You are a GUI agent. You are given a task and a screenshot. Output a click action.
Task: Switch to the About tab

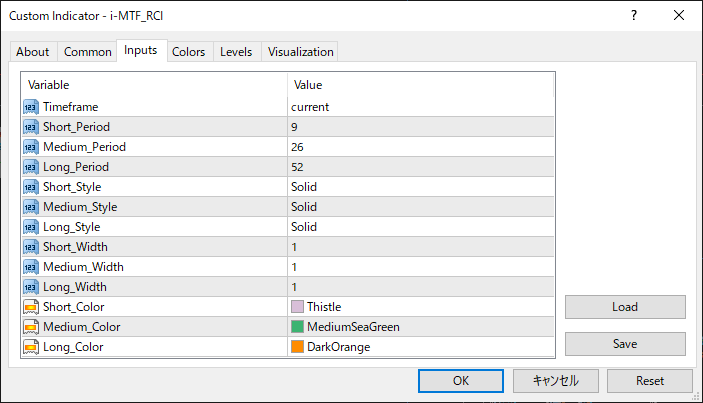[x=33, y=52]
